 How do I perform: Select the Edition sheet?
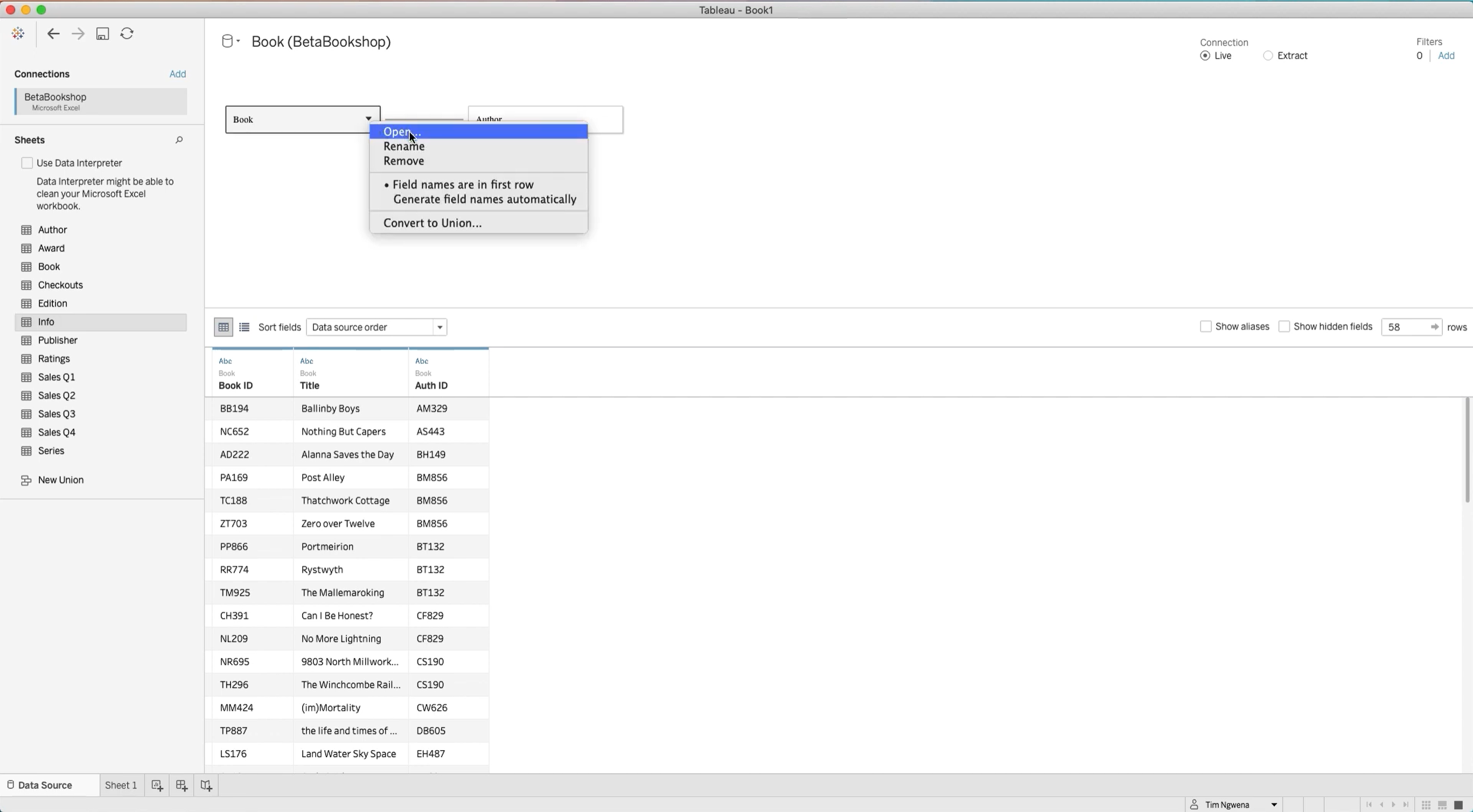click(x=101, y=303)
